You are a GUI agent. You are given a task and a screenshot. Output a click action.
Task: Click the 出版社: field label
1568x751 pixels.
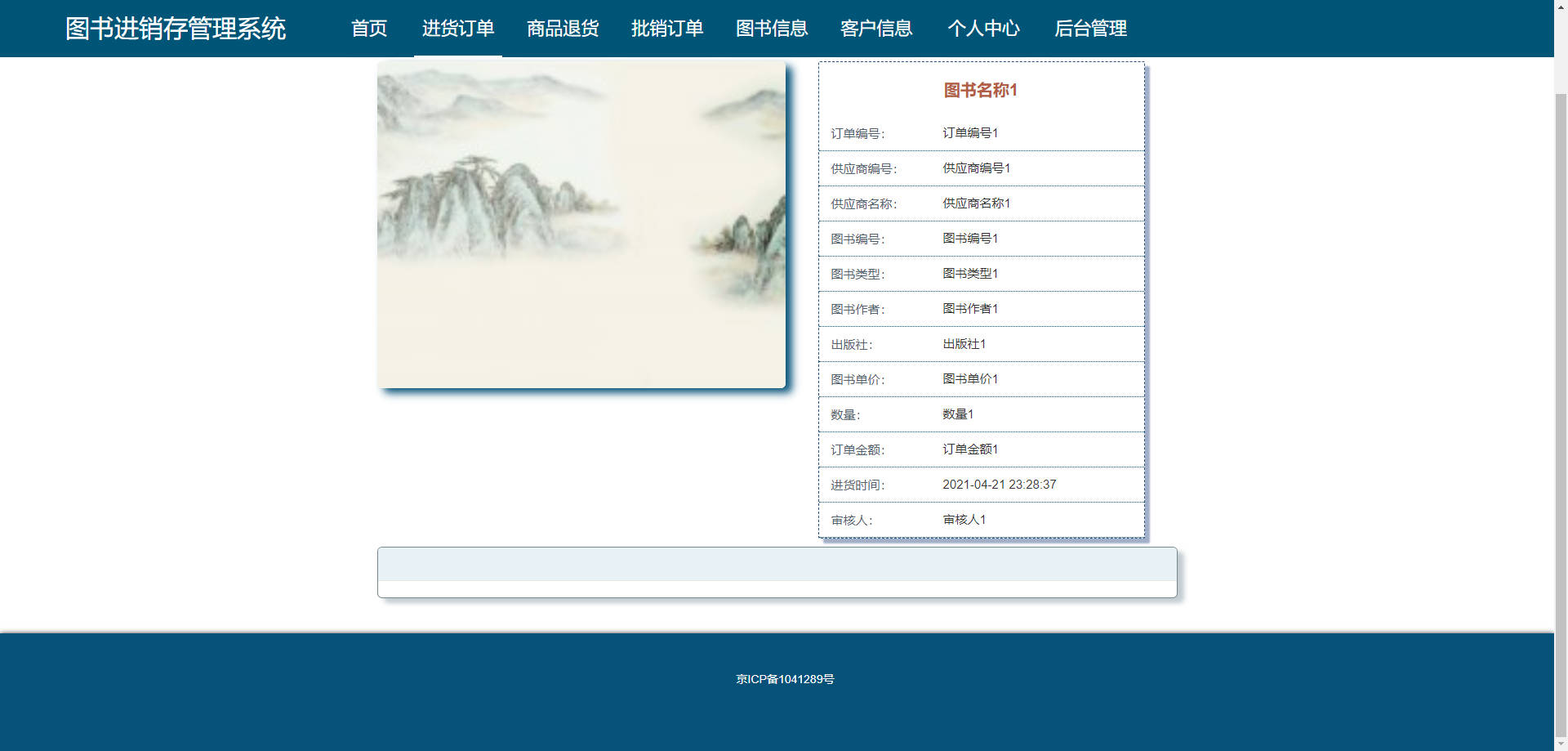[x=852, y=344]
